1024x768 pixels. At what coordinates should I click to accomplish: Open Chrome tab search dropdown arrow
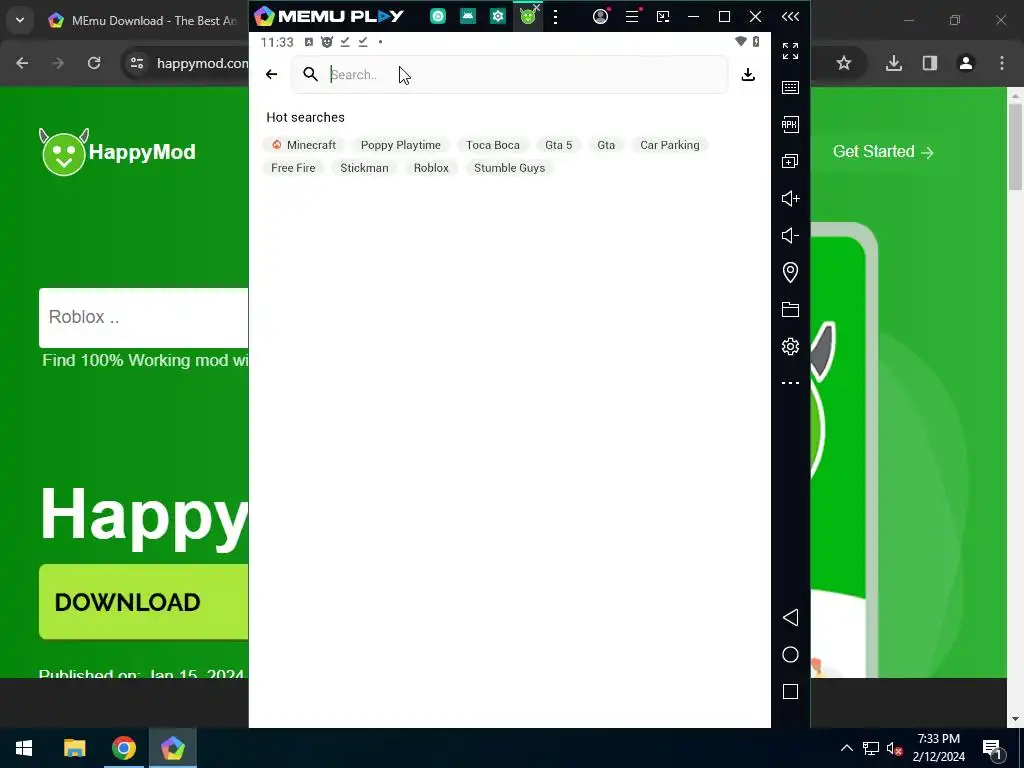click(20, 20)
